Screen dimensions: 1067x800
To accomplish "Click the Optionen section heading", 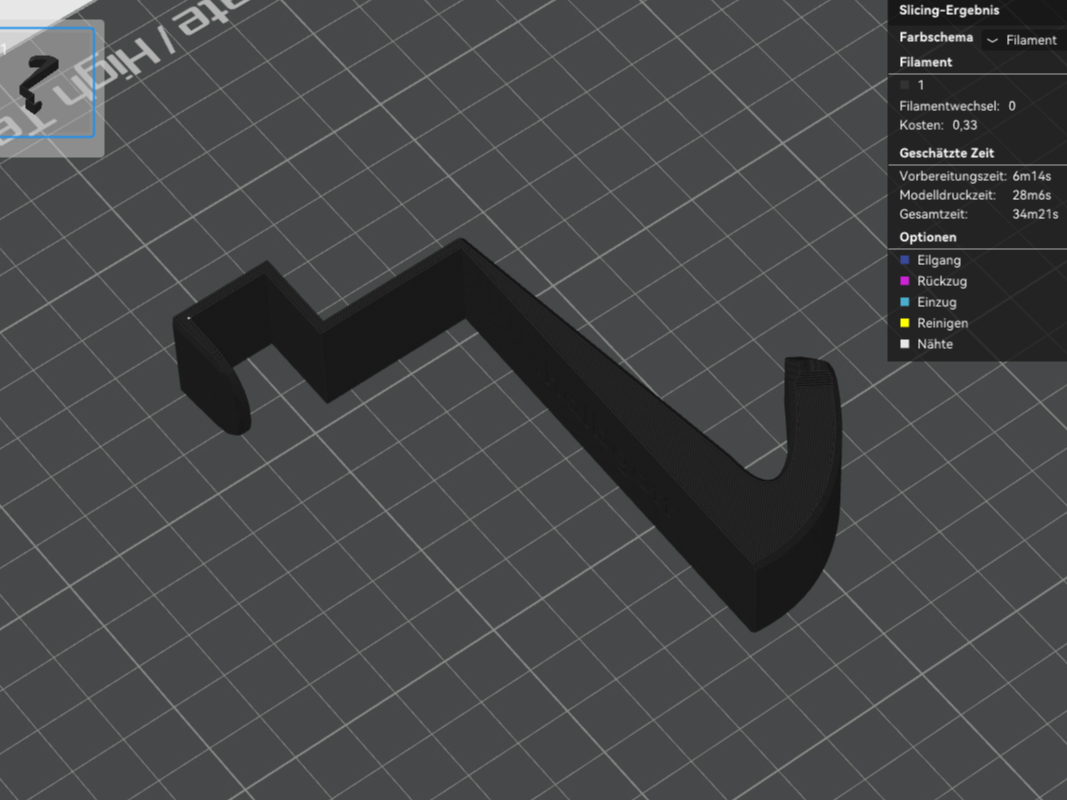I will [928, 237].
